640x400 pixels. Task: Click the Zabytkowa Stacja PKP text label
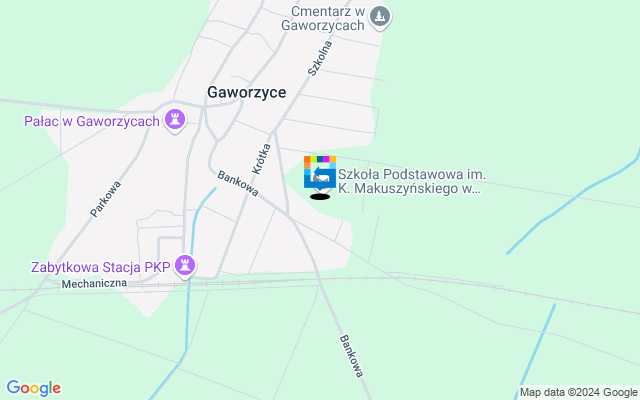tap(101, 267)
